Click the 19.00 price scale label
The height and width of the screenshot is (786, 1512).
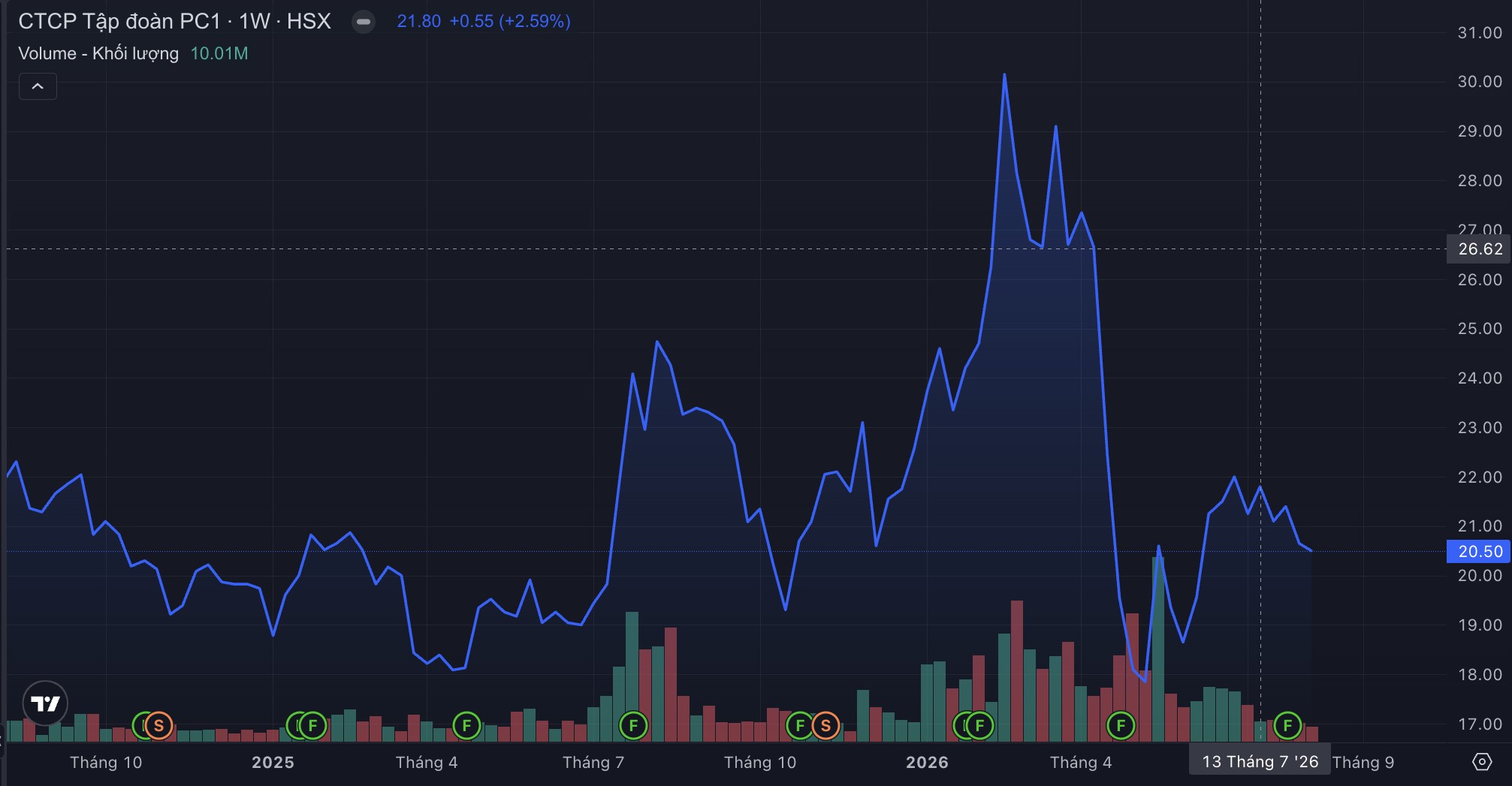[1480, 625]
